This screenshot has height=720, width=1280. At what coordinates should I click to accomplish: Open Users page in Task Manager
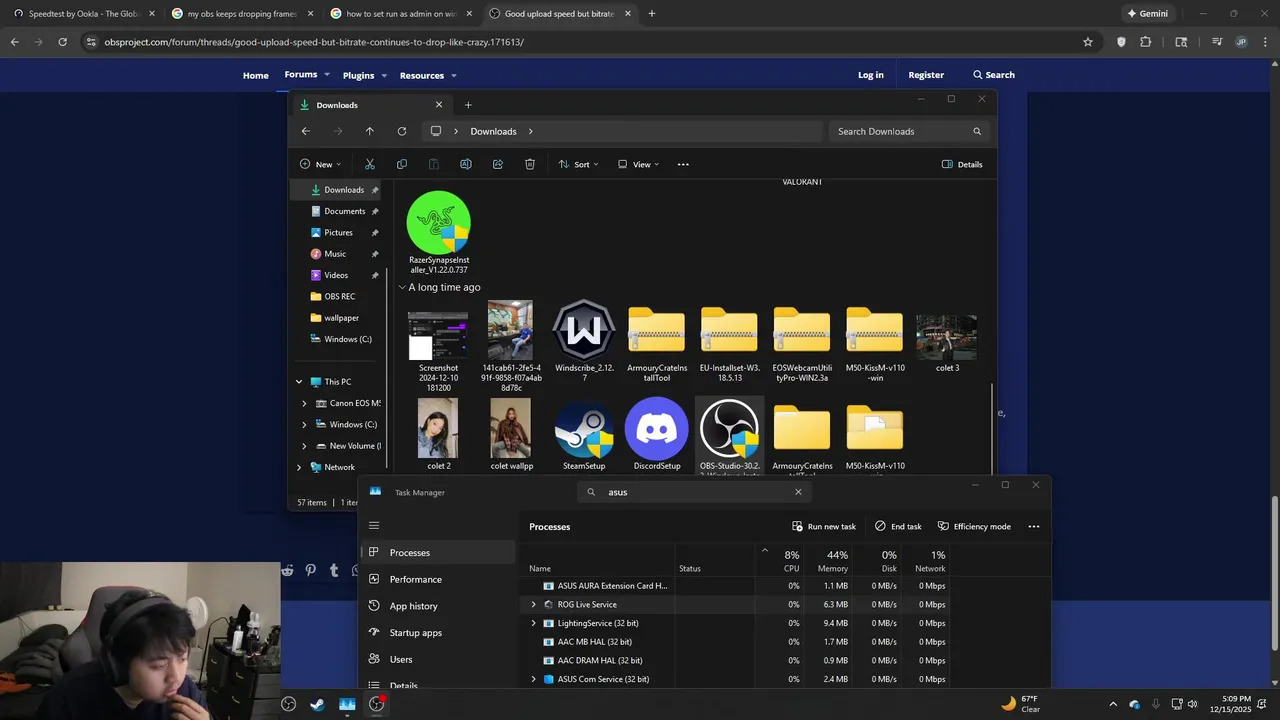click(x=437, y=659)
